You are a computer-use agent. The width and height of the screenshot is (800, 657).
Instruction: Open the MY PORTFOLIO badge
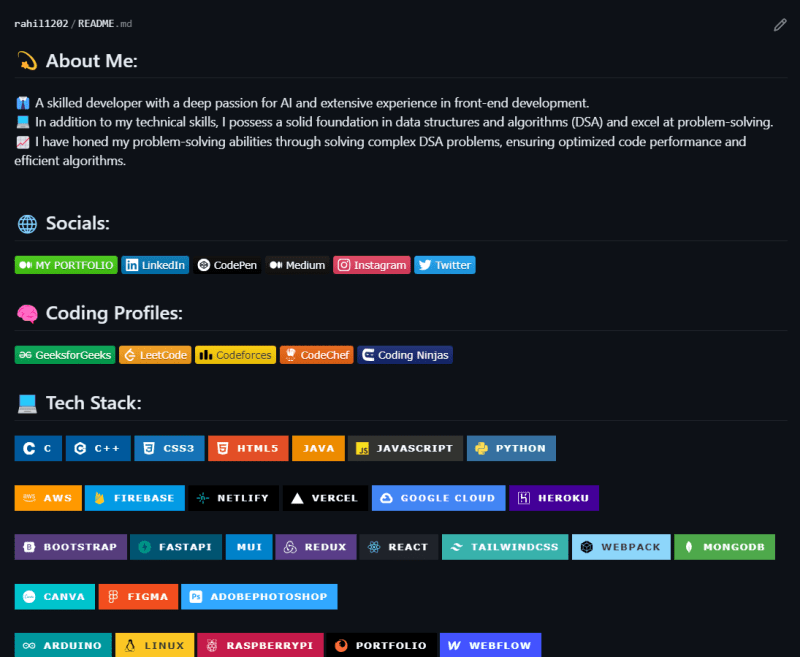[x=66, y=265]
